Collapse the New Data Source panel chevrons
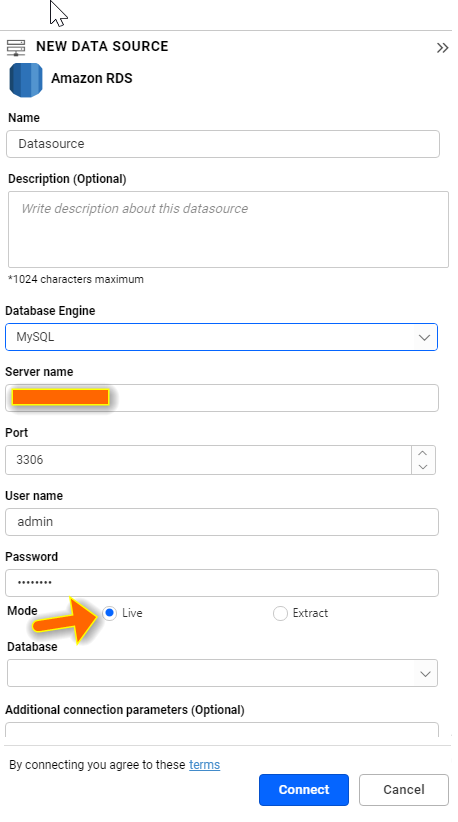This screenshot has width=458, height=822. click(x=442, y=48)
